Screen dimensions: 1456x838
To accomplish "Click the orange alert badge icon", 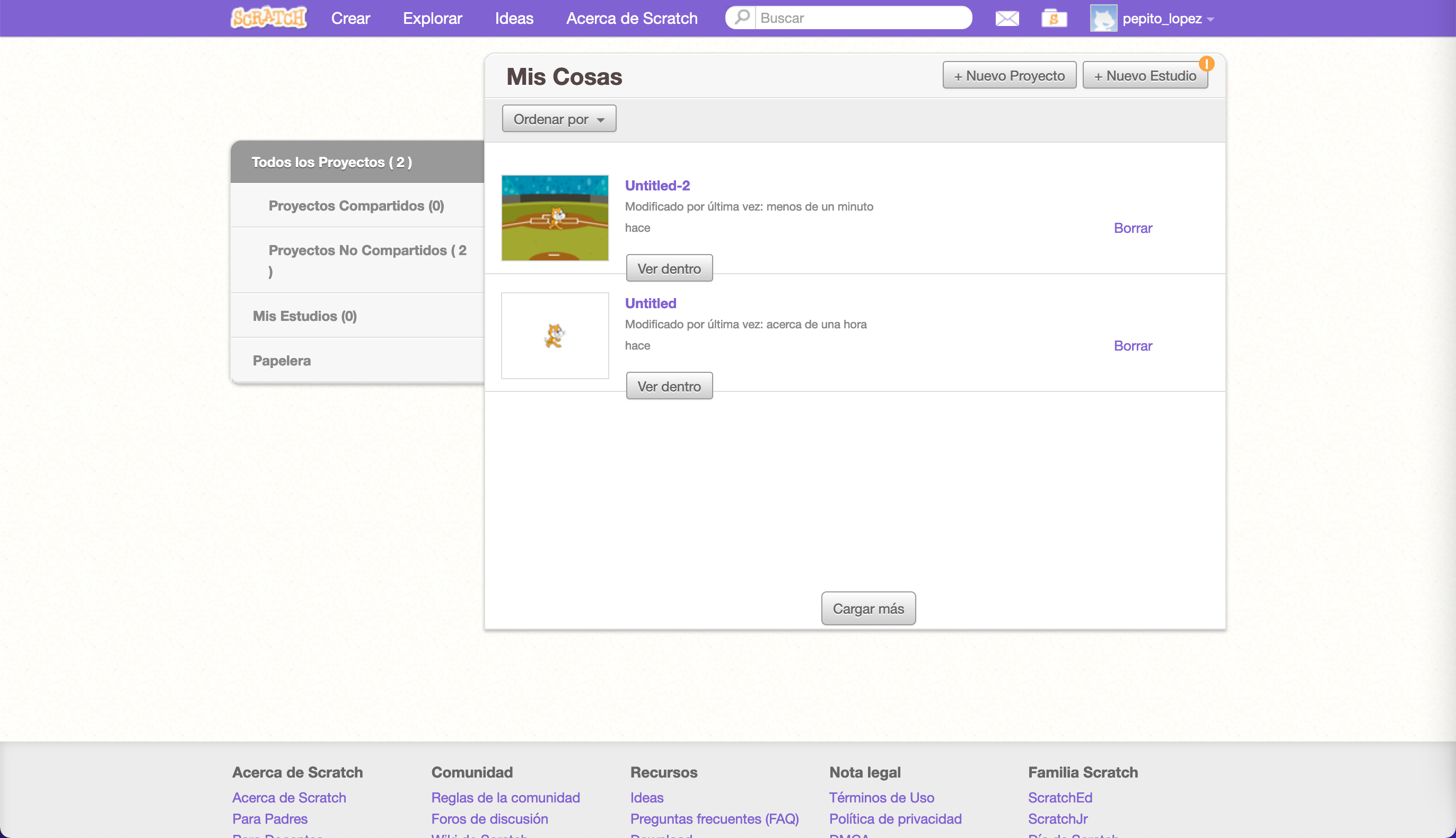I will coord(1206,63).
